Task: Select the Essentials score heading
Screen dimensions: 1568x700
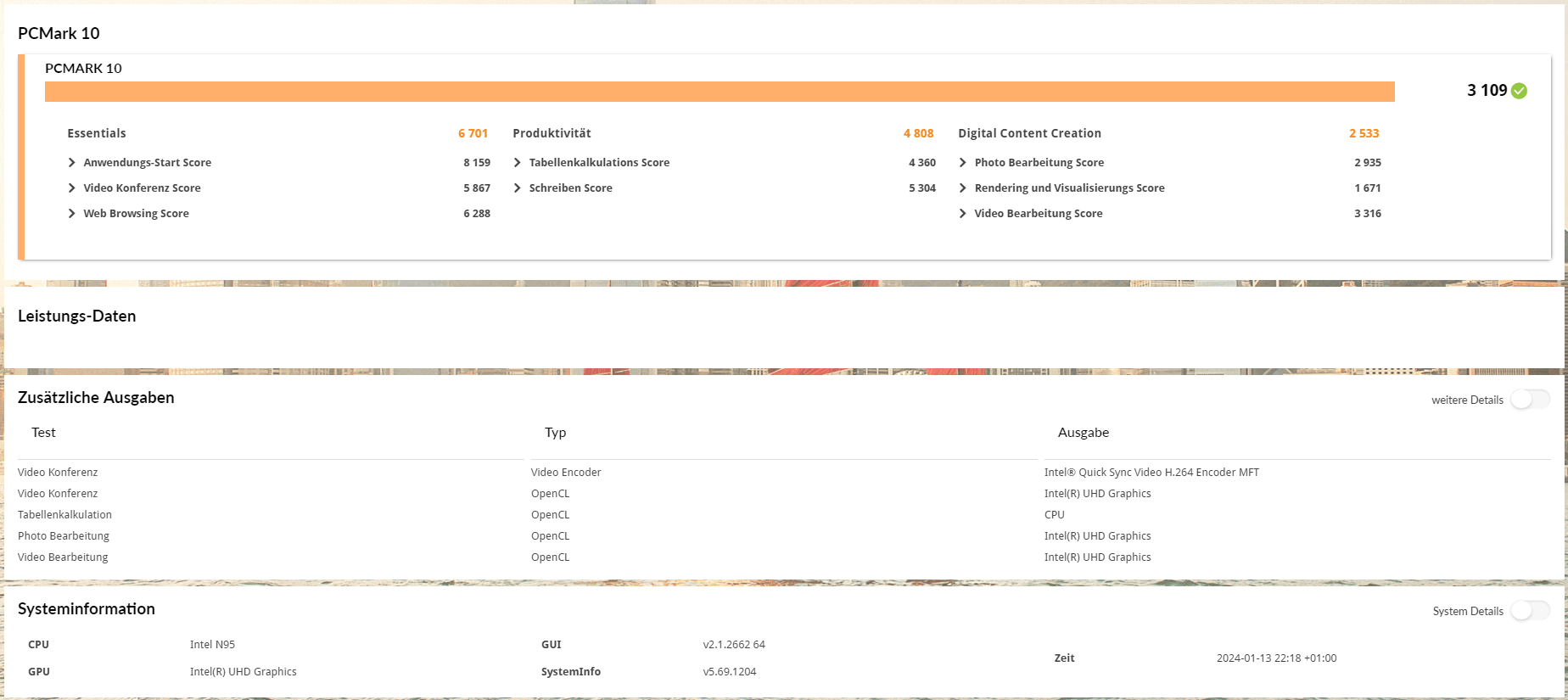Action: [x=97, y=133]
